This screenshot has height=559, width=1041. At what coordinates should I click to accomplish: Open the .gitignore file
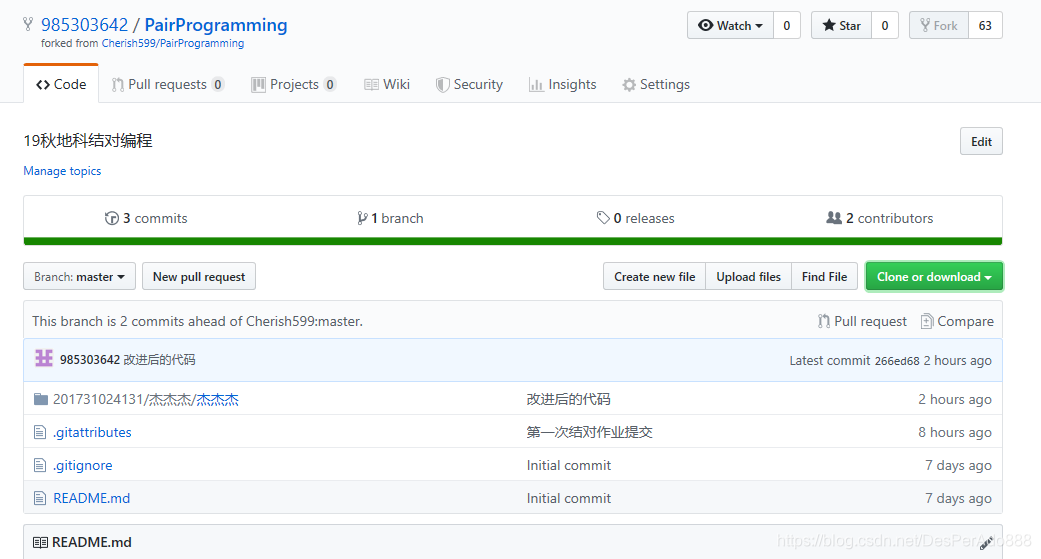[x=82, y=465]
